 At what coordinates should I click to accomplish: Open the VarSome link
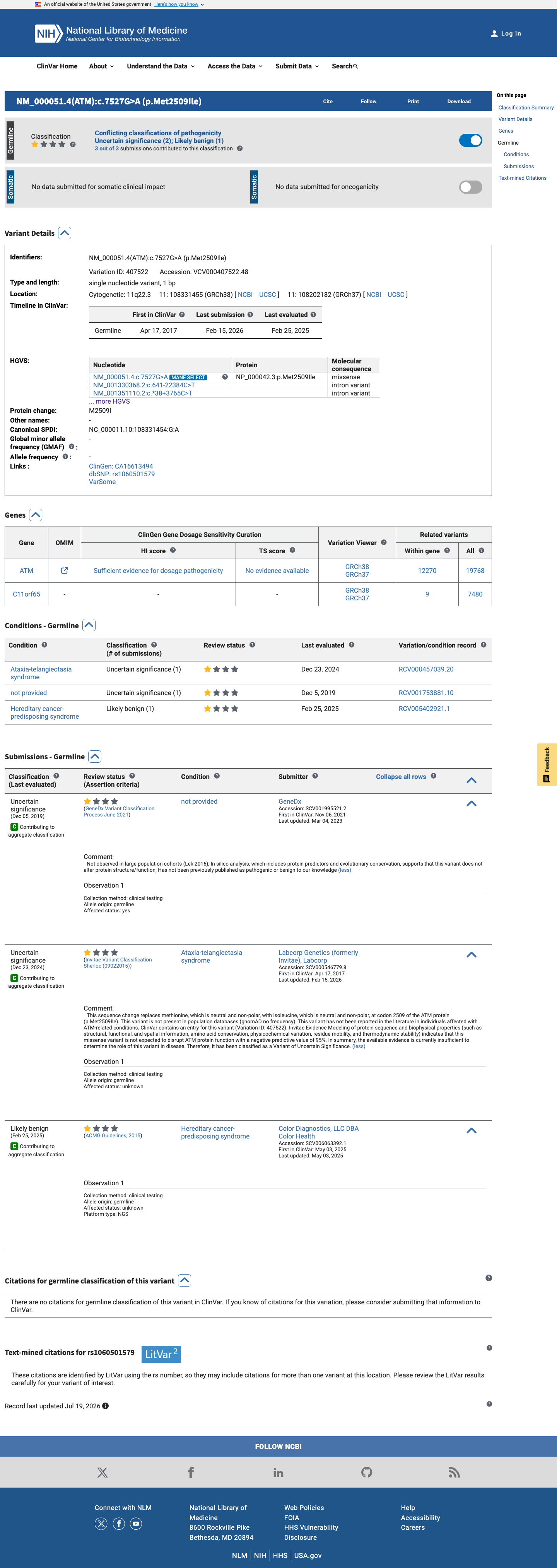pyautogui.click(x=102, y=482)
